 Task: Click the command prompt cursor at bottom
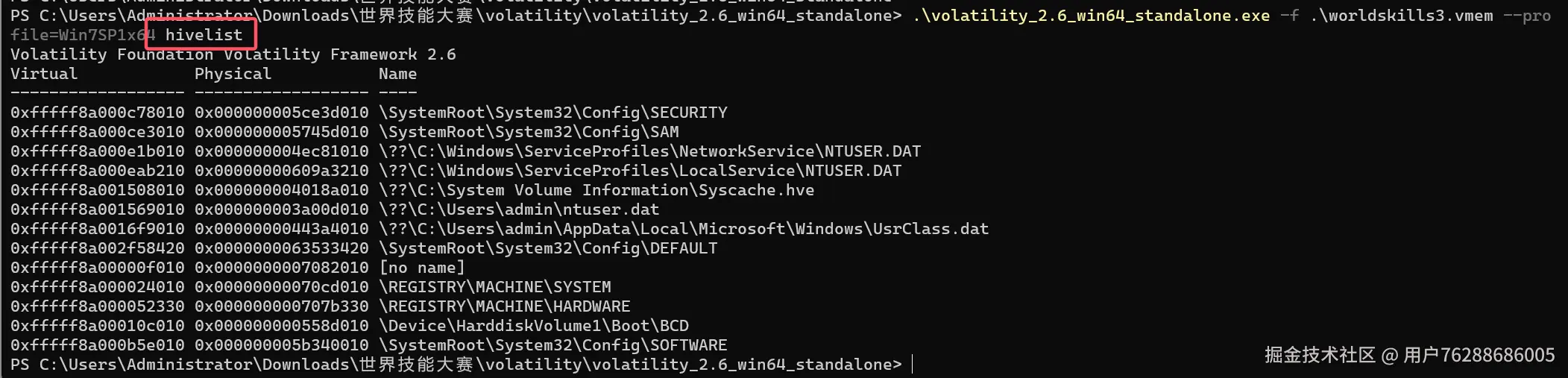tap(913, 365)
